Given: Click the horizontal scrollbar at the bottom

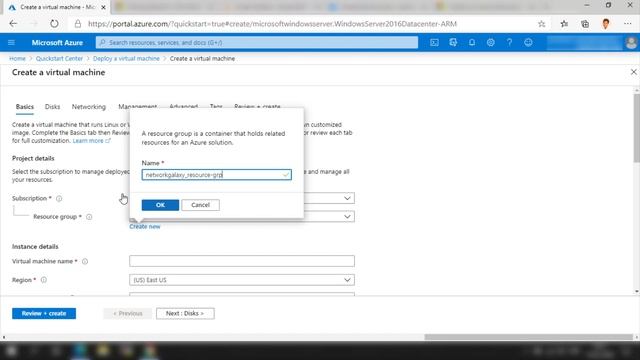Looking at the screenshot, I should tap(529, 337).
